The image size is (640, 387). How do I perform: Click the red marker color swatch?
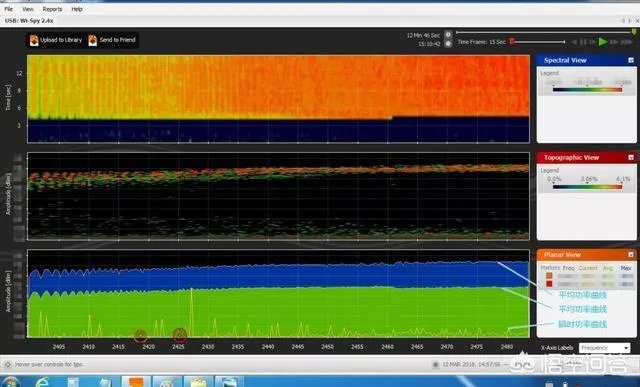pos(549,284)
